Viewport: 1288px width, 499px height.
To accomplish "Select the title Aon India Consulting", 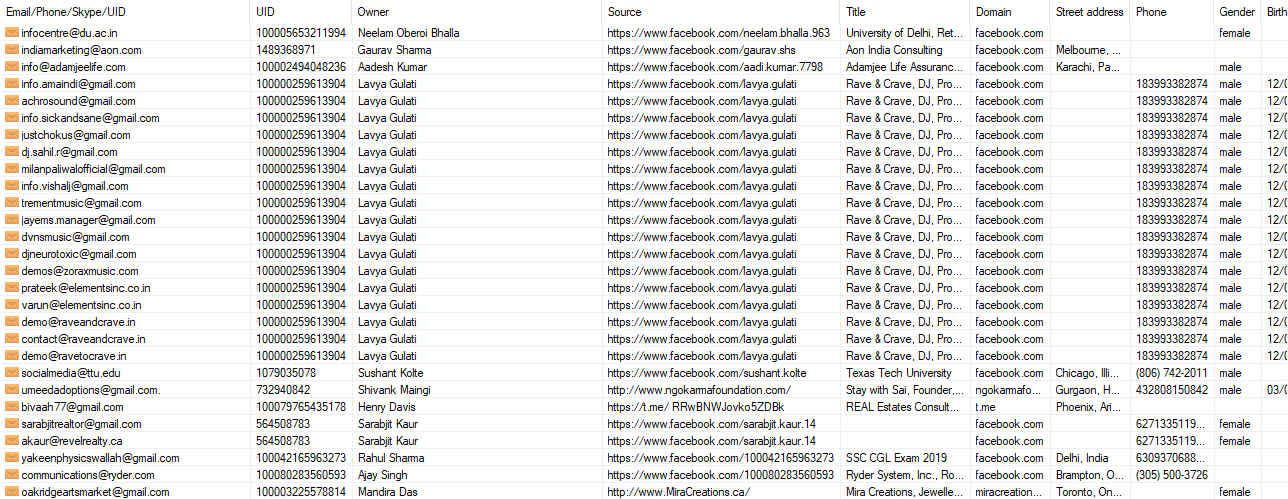I will click(x=893, y=50).
